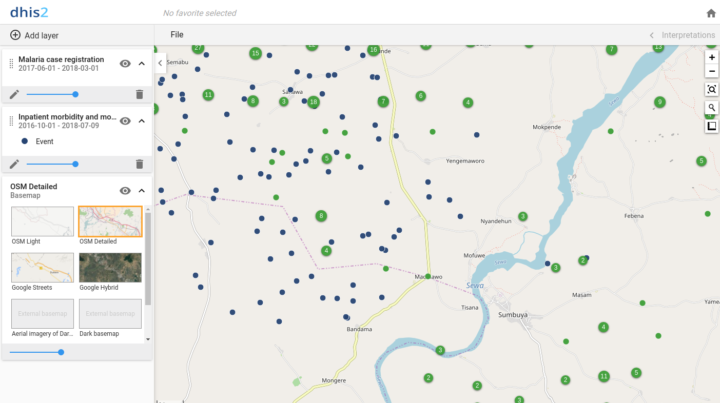Click the dhis2 logo
Viewport: 720px width, 403px height.
coord(29,12)
